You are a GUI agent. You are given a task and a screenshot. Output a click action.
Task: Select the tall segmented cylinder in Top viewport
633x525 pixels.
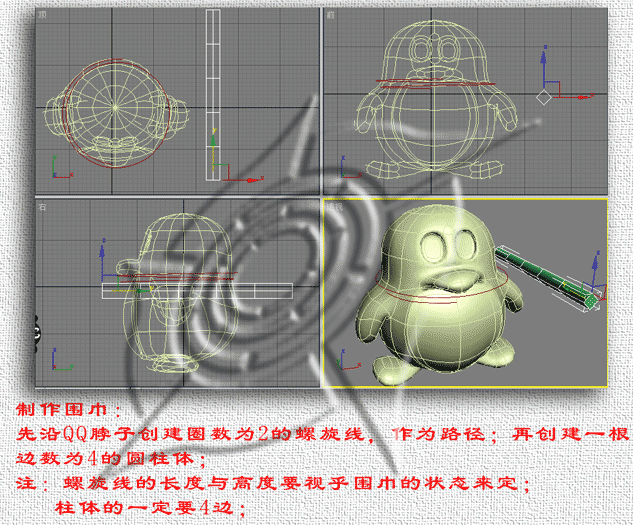point(213,95)
